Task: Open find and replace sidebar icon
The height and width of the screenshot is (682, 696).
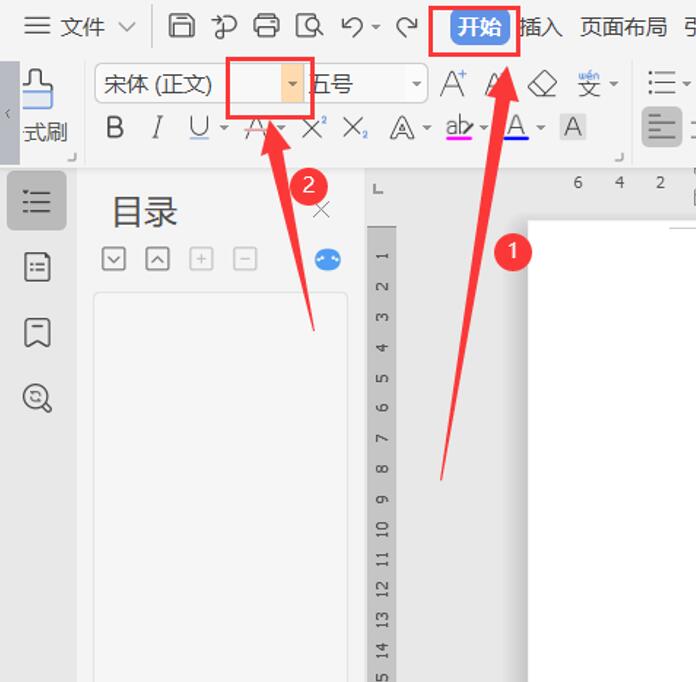Action: [x=37, y=398]
